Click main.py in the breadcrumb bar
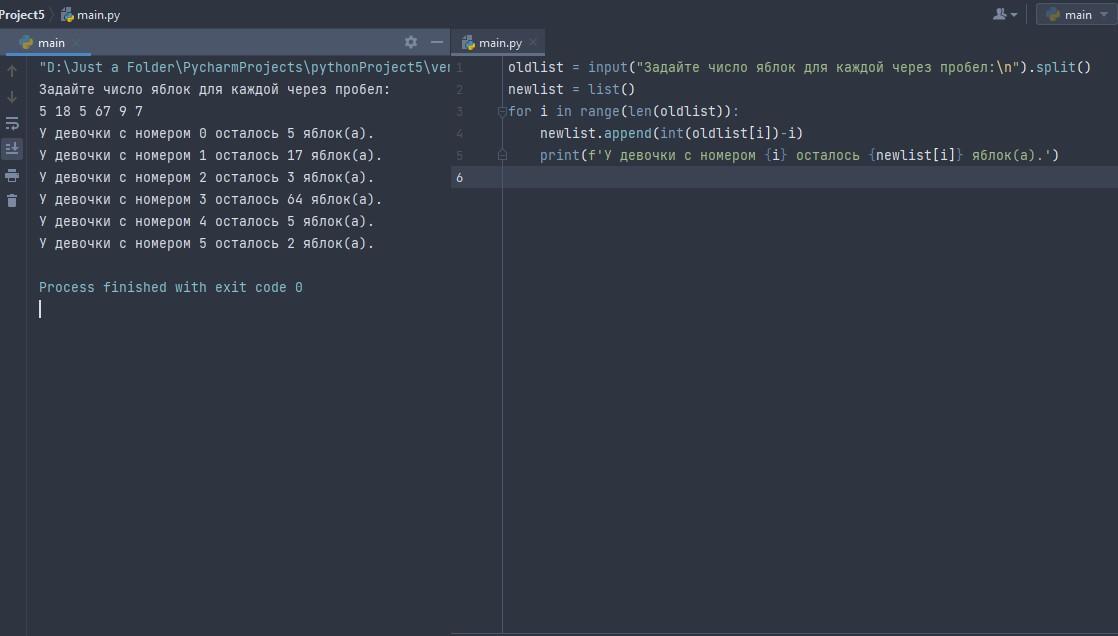Screen dimensions: 1118x636 coord(91,14)
